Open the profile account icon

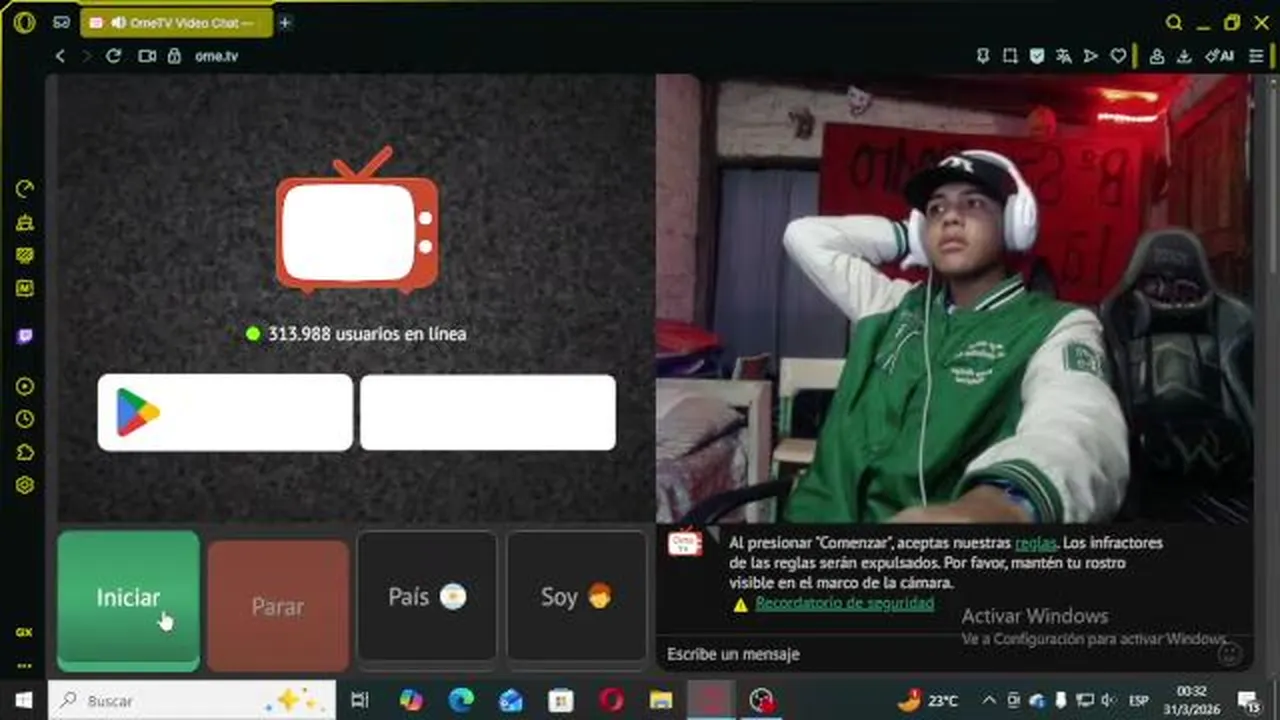click(x=1157, y=56)
